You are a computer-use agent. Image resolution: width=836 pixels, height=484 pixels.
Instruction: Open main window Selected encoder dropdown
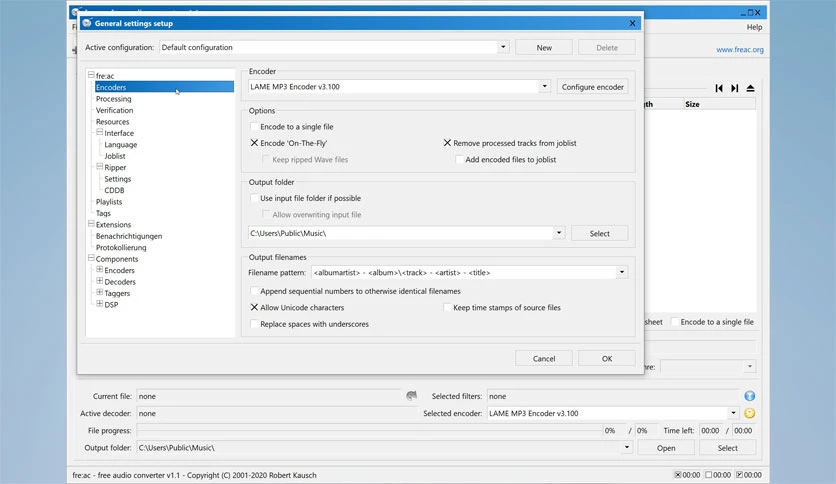pyautogui.click(x=733, y=413)
